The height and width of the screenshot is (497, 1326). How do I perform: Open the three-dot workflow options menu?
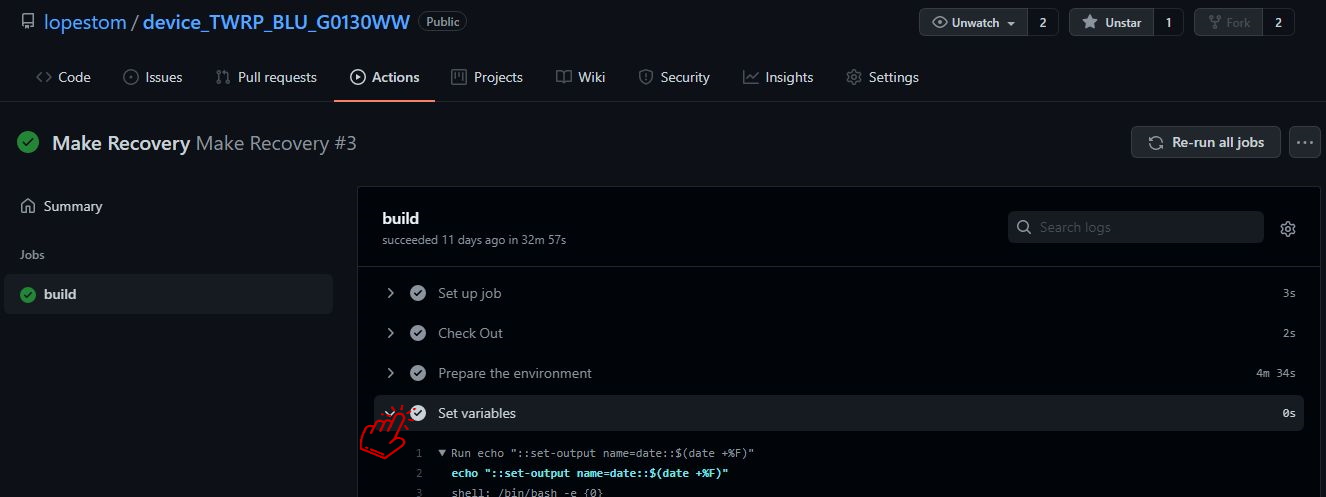1304,142
